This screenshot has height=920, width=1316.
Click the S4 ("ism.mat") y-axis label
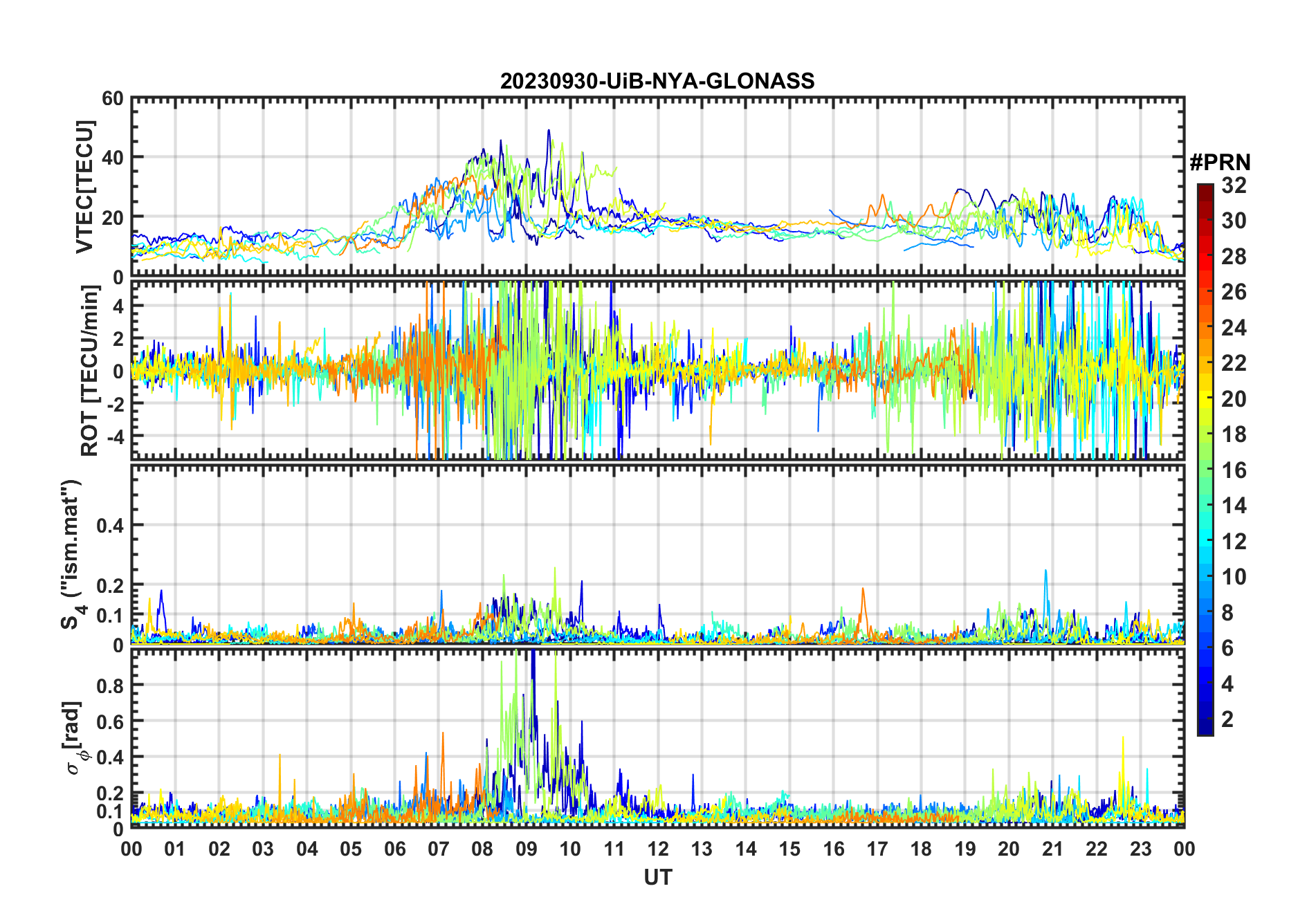pyautogui.click(x=72, y=554)
